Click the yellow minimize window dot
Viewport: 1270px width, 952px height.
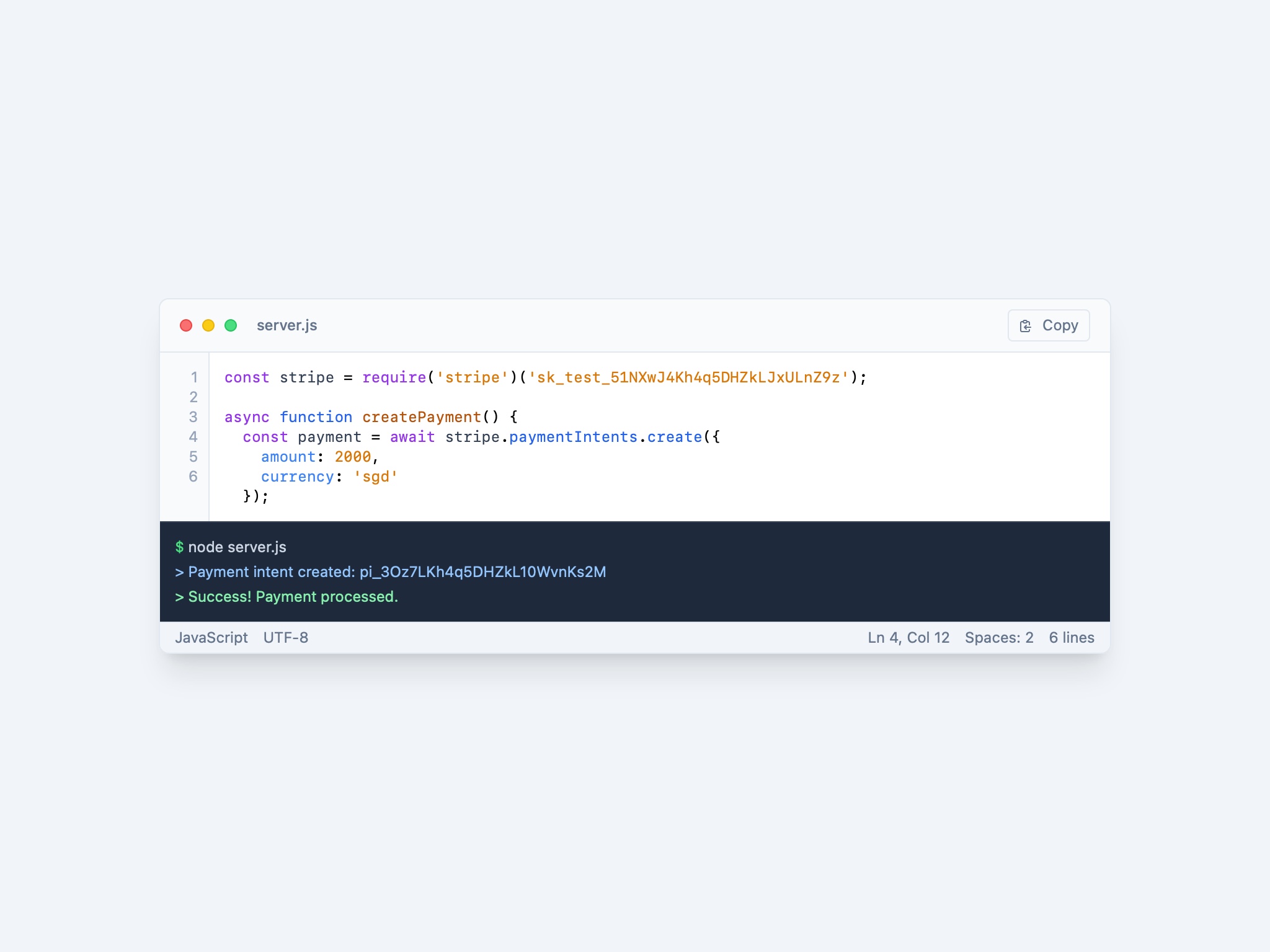point(208,325)
